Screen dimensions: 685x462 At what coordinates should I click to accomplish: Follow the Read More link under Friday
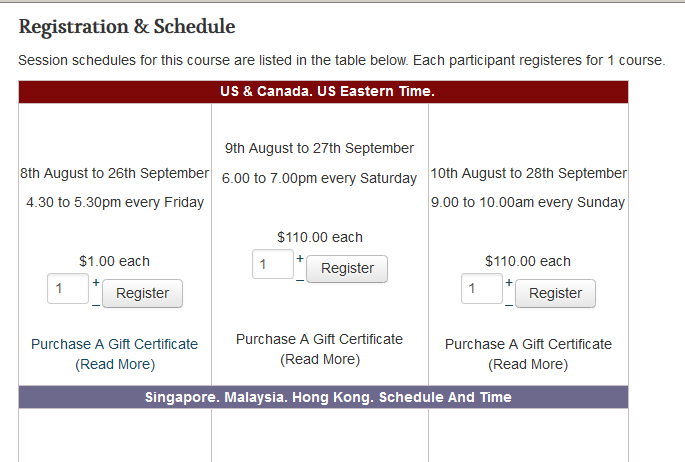point(115,364)
